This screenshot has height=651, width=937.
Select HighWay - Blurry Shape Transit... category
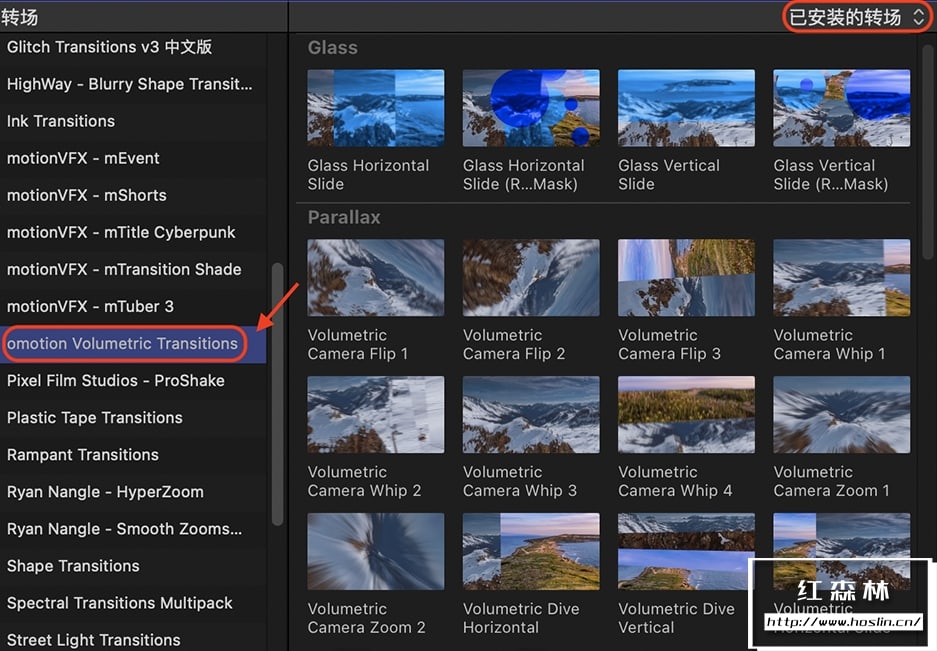click(x=133, y=84)
